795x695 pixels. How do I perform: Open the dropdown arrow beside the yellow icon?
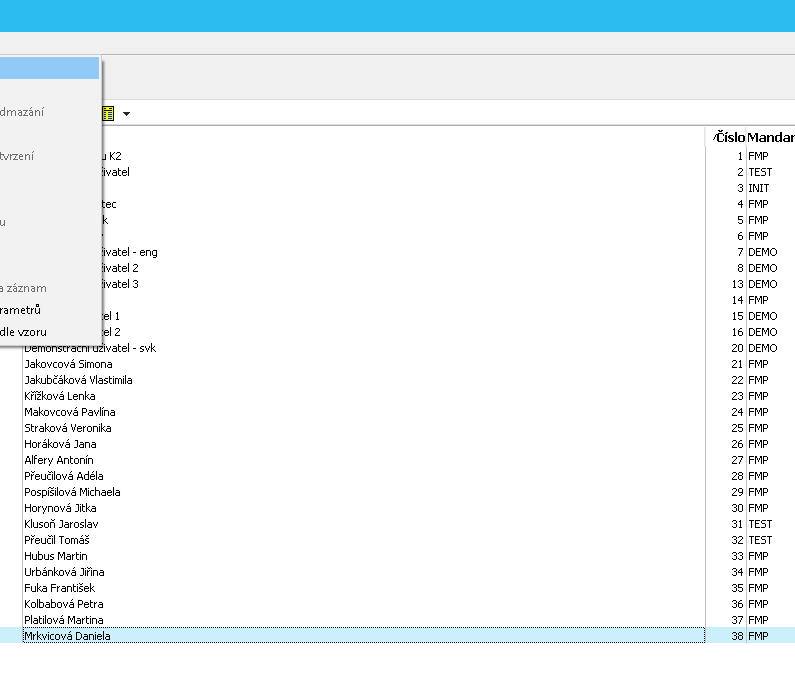(x=127, y=114)
